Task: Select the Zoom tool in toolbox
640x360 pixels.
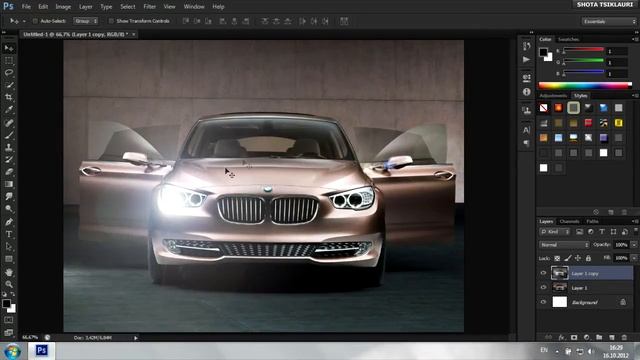Action: tap(9, 284)
